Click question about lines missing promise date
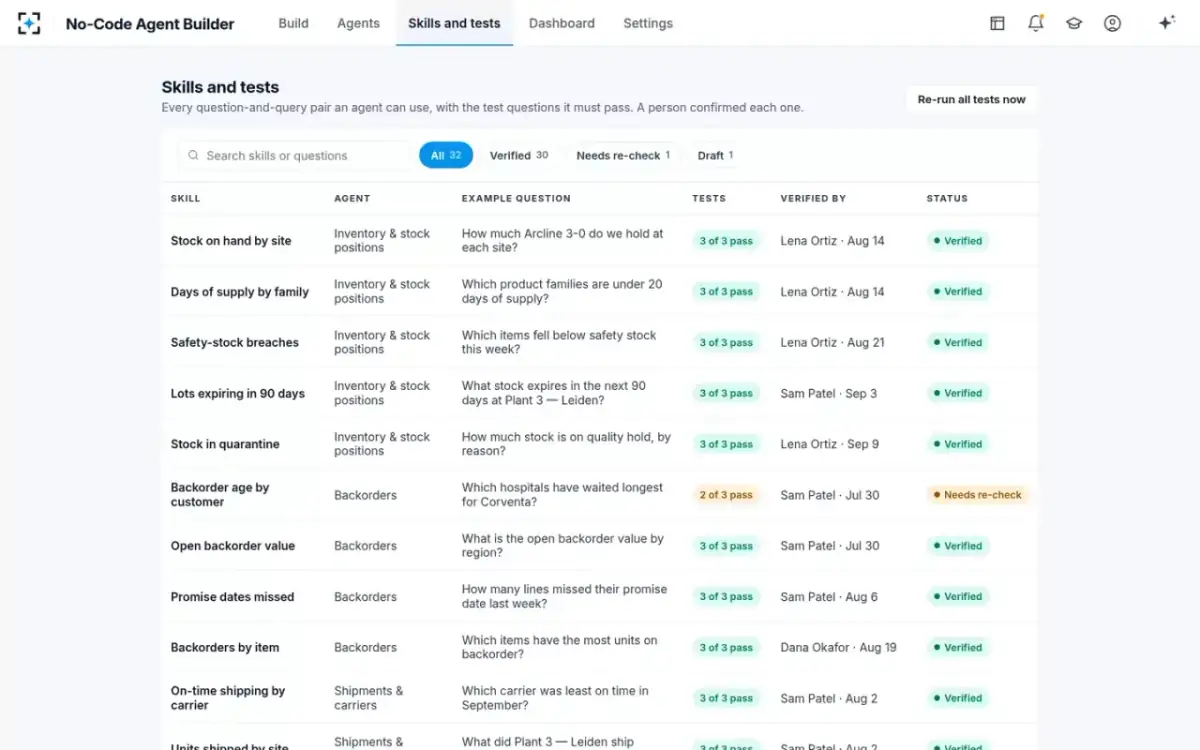This screenshot has width=1200, height=750. [x=564, y=597]
